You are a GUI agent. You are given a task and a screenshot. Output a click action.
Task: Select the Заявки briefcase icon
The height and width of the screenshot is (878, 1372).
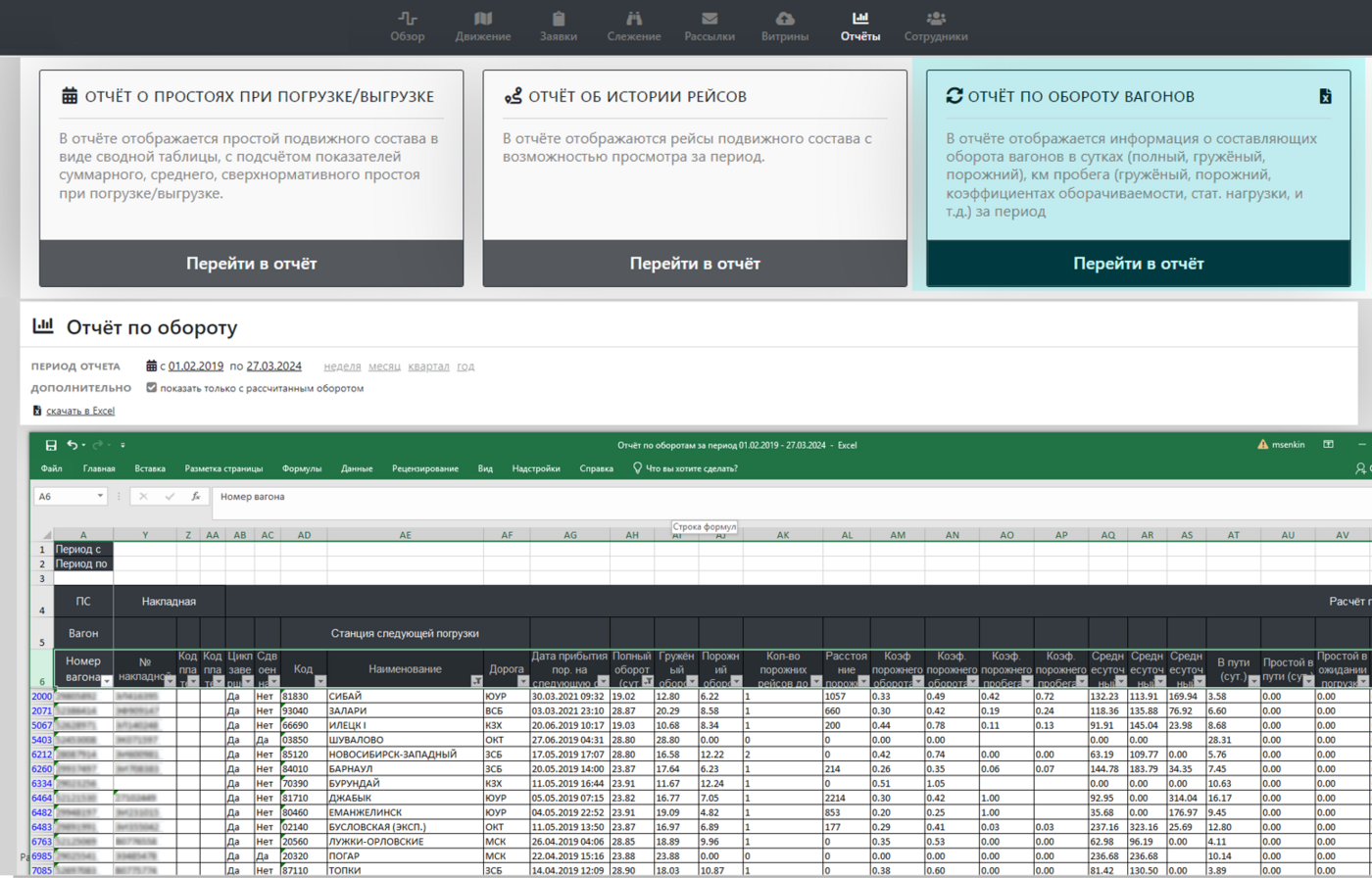coord(558,19)
